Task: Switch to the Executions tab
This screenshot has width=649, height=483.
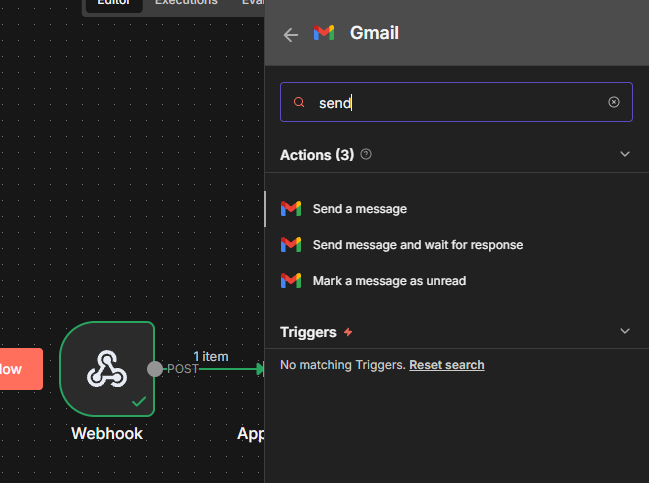Action: tap(186, 3)
